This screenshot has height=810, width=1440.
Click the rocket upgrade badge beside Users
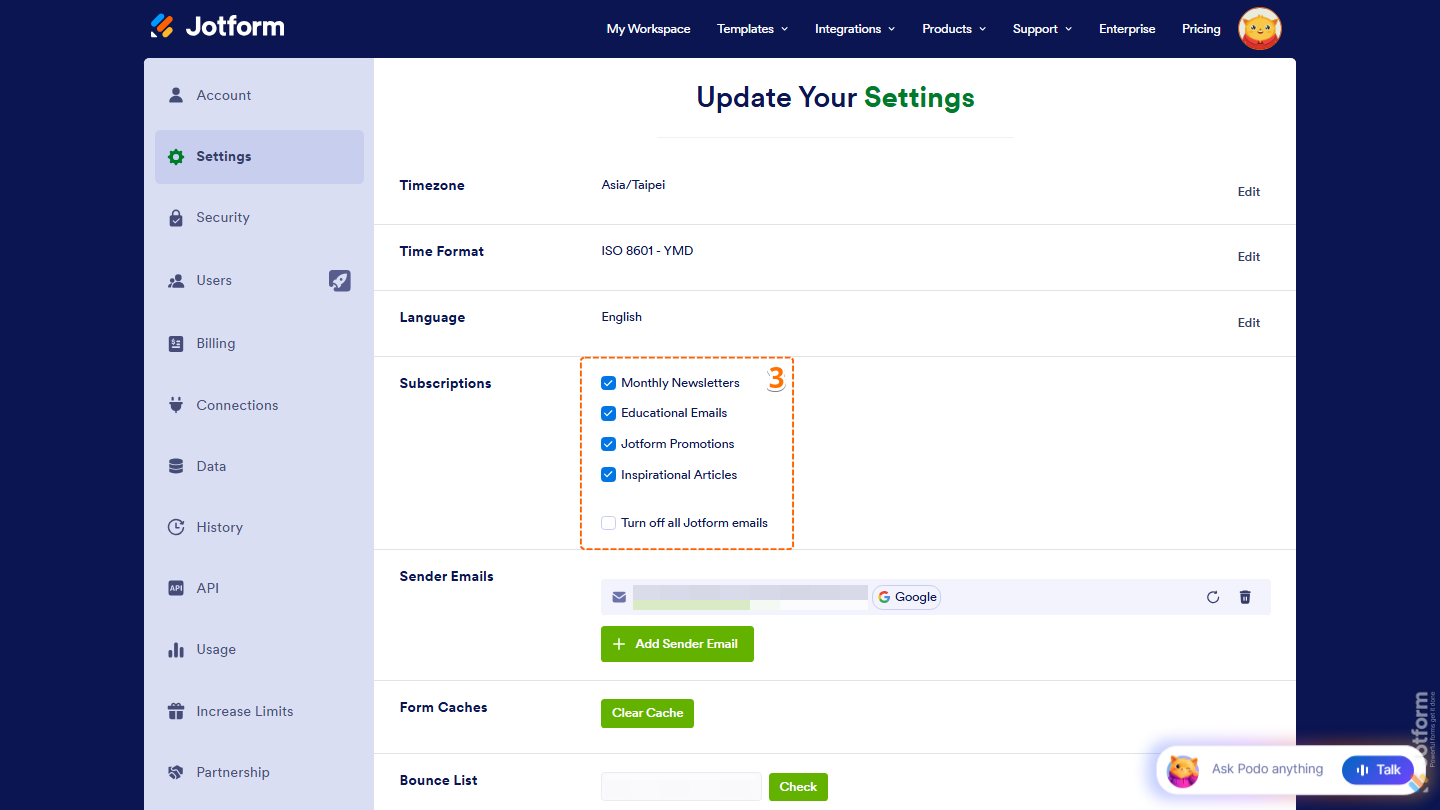click(x=340, y=281)
